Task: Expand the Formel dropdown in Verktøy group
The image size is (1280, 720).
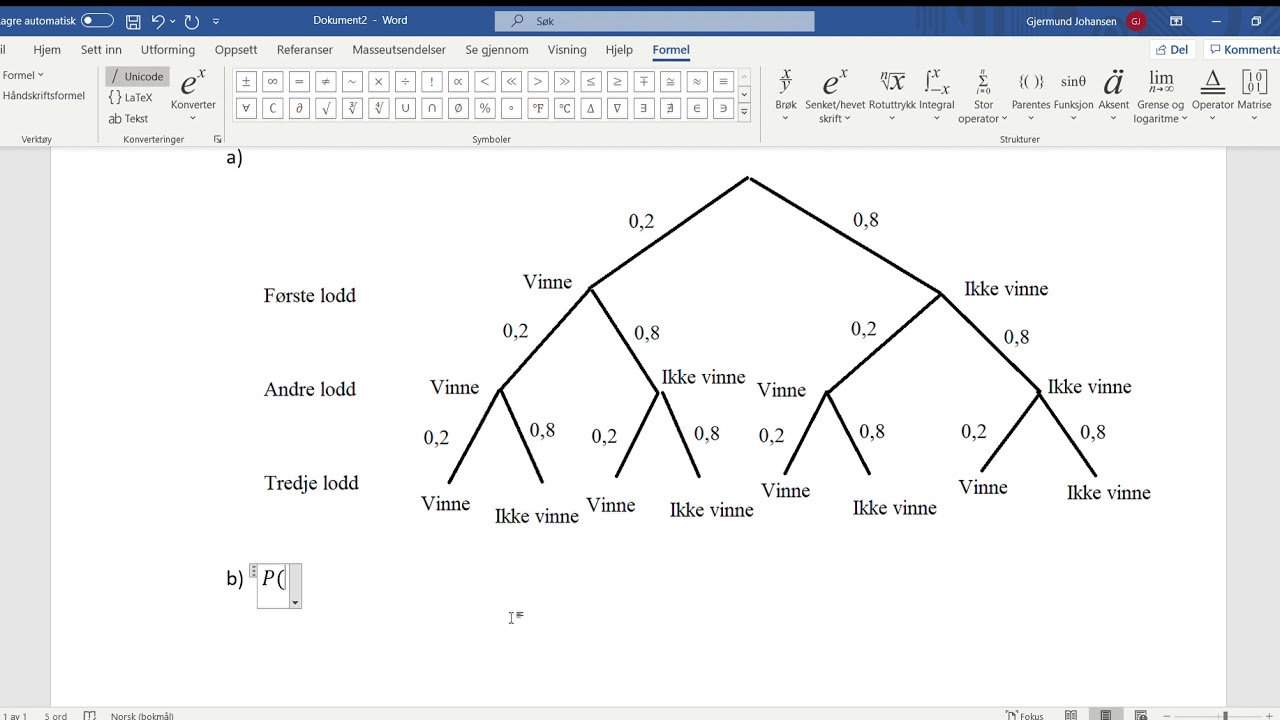Action: pos(23,75)
